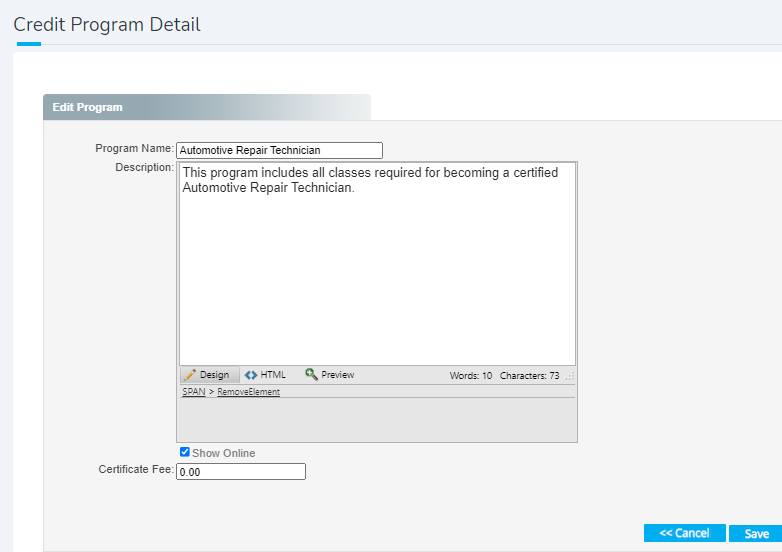Toggle the Show Online checkbox
The image size is (782, 552).
[x=185, y=452]
